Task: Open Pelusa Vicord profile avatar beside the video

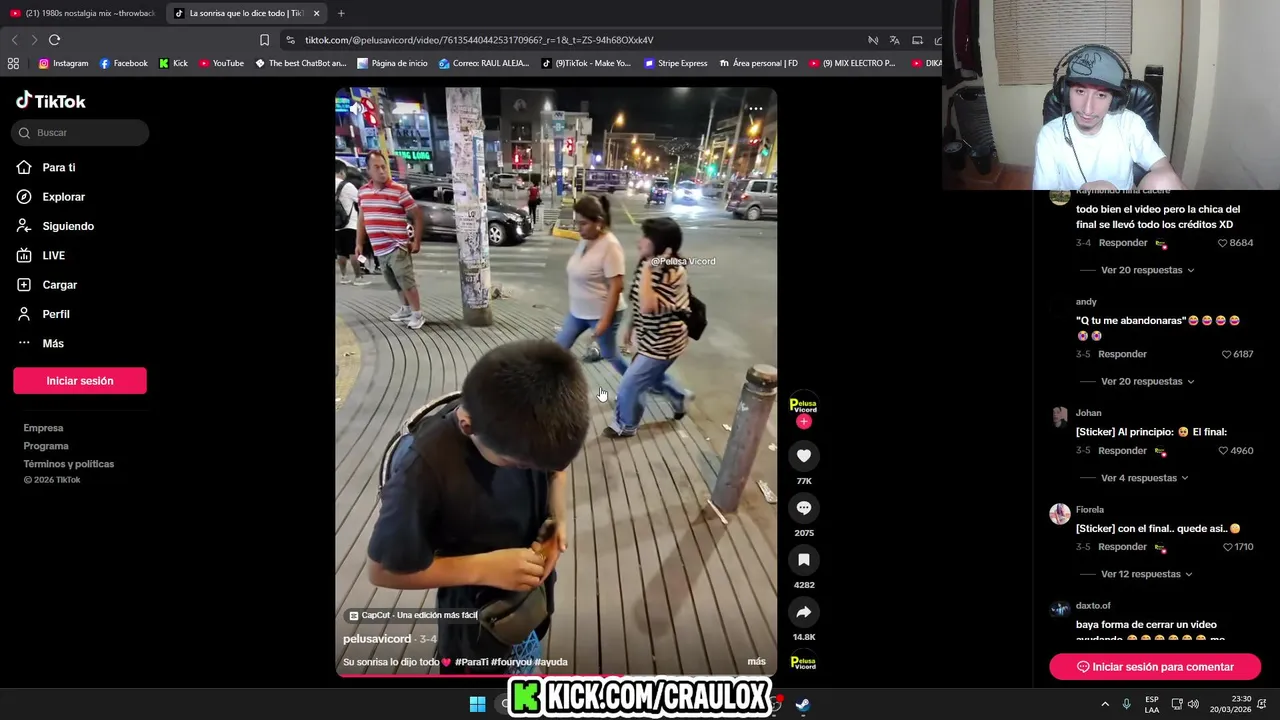Action: (803, 405)
